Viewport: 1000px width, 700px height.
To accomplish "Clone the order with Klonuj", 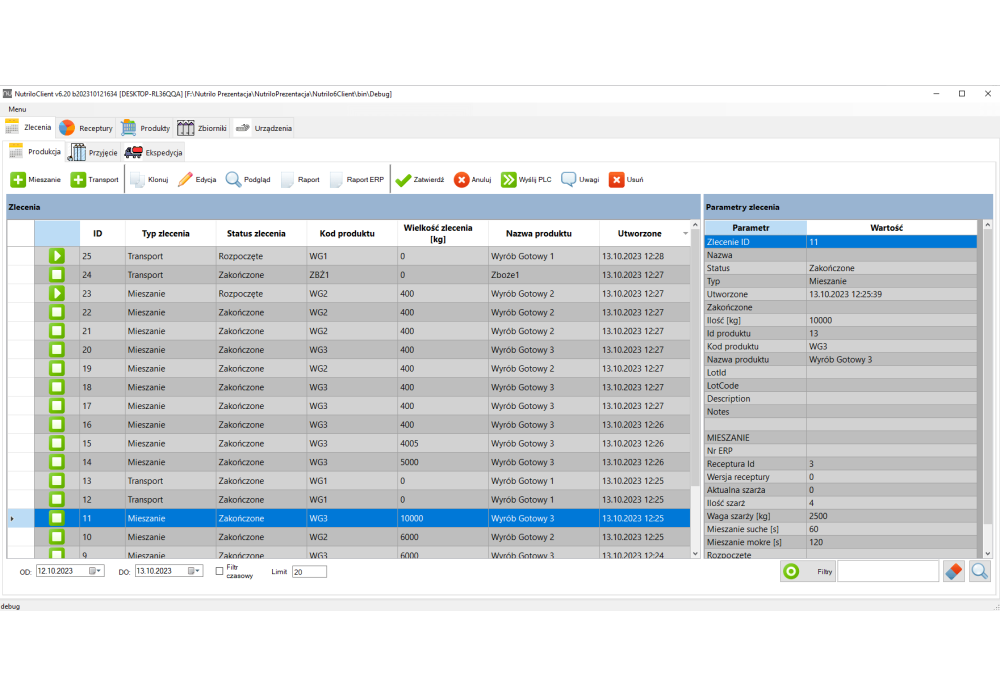I will [149, 180].
